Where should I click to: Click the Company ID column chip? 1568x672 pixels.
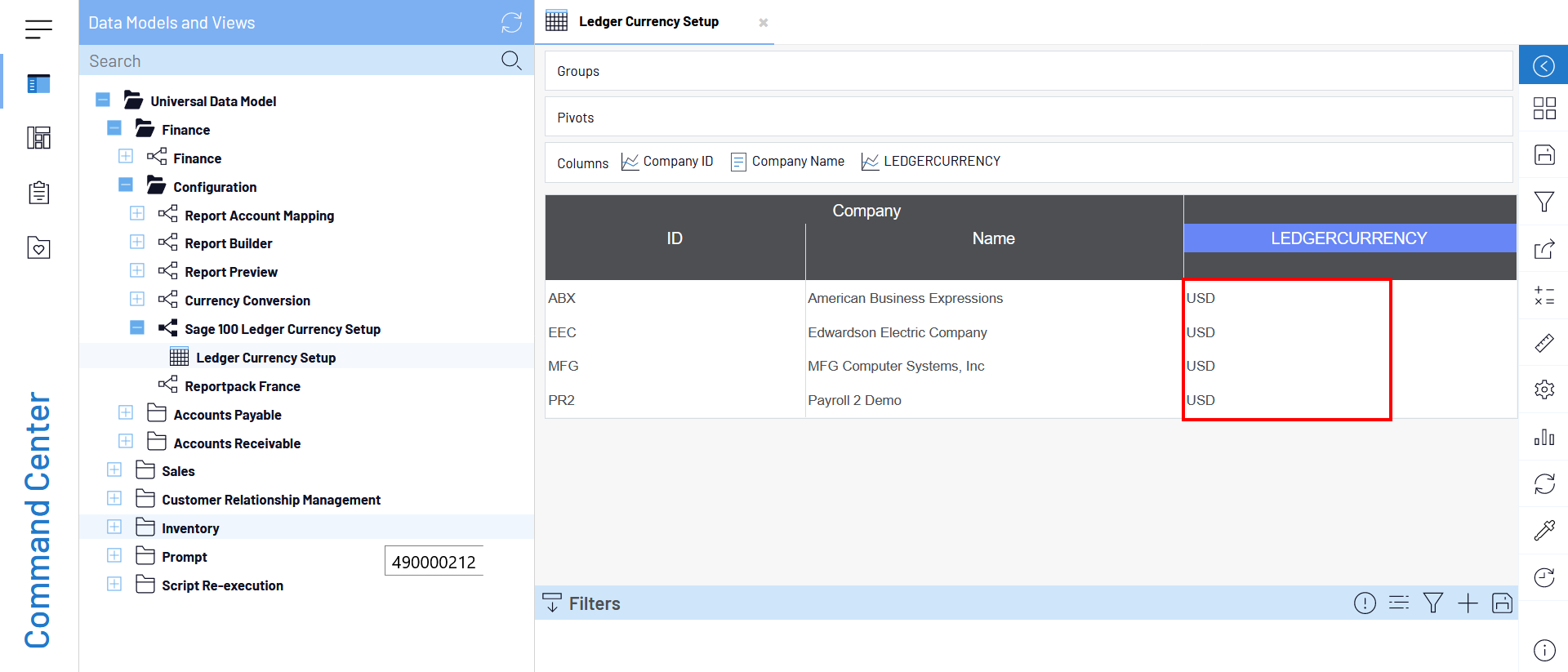pos(667,162)
